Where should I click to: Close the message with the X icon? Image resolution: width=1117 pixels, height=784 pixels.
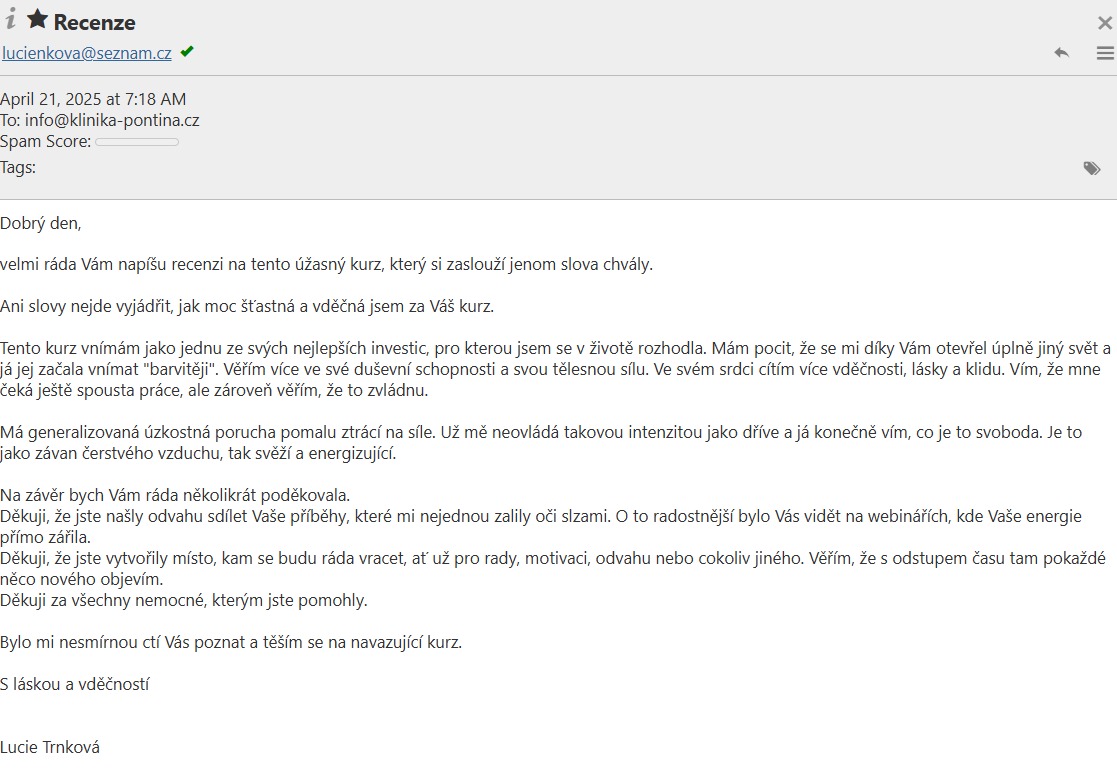(1105, 23)
